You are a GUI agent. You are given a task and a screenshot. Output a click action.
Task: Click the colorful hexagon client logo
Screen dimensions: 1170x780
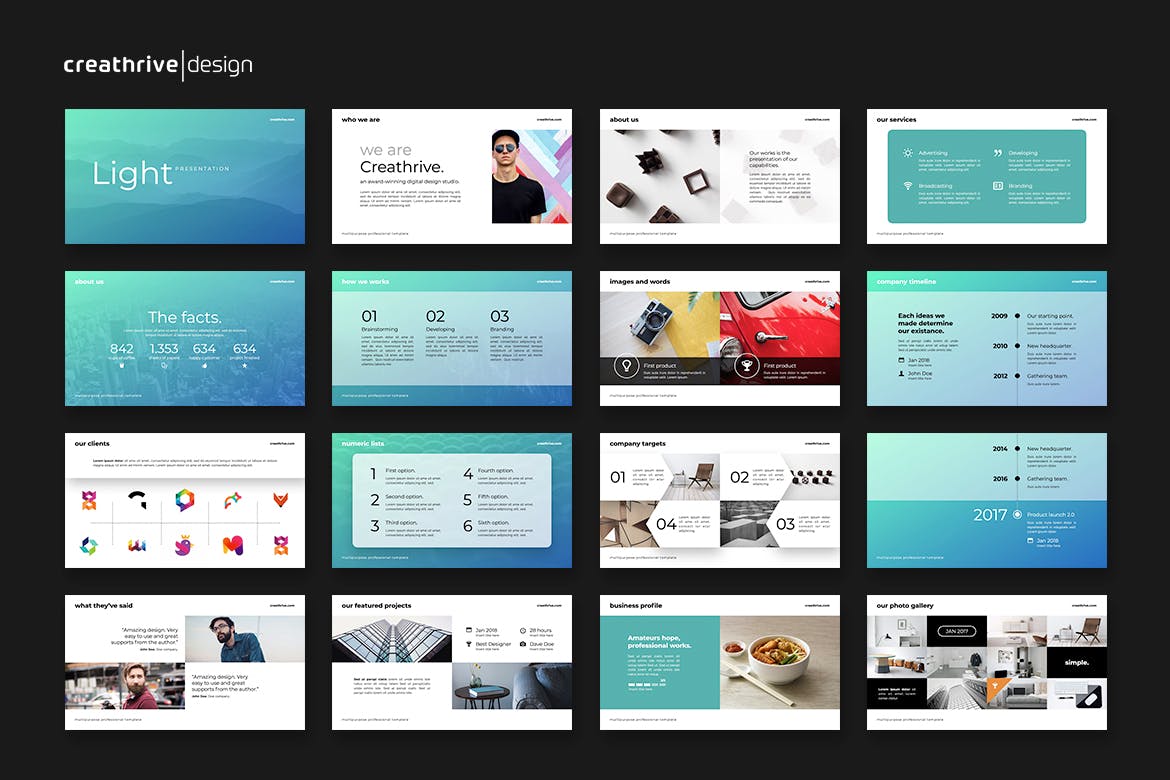click(x=184, y=499)
